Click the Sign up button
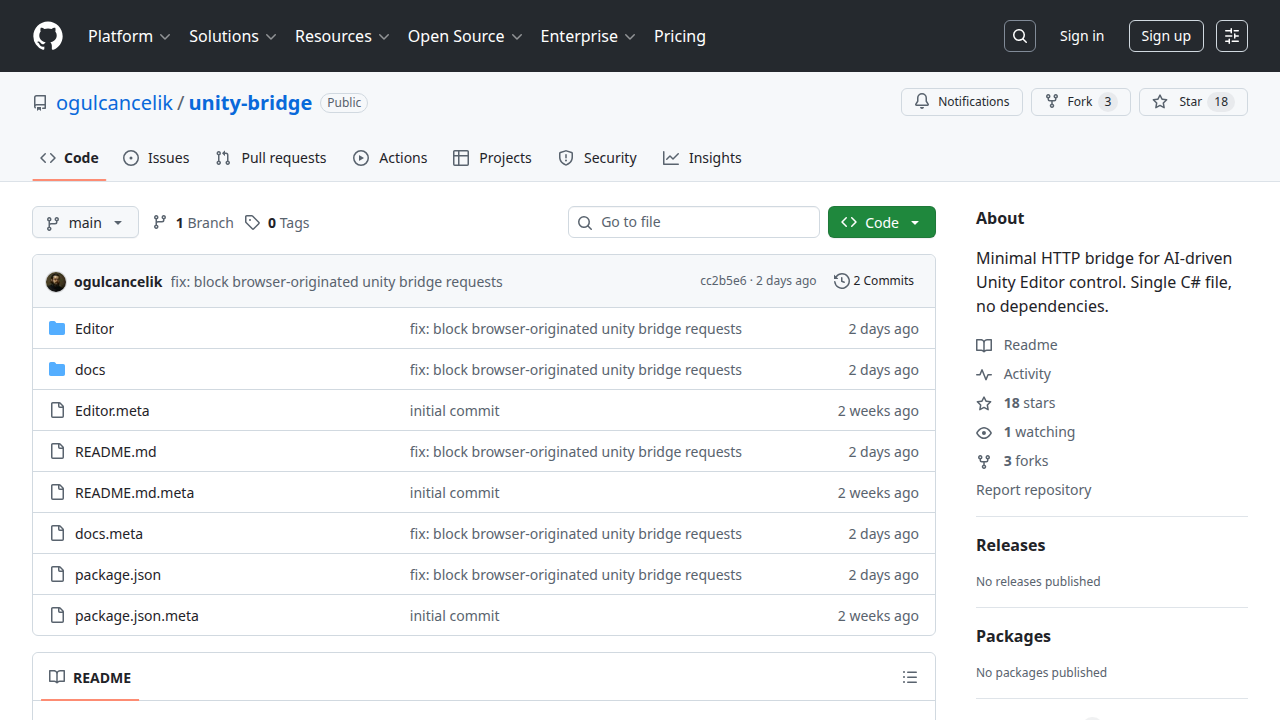The height and width of the screenshot is (720, 1280). point(1166,36)
